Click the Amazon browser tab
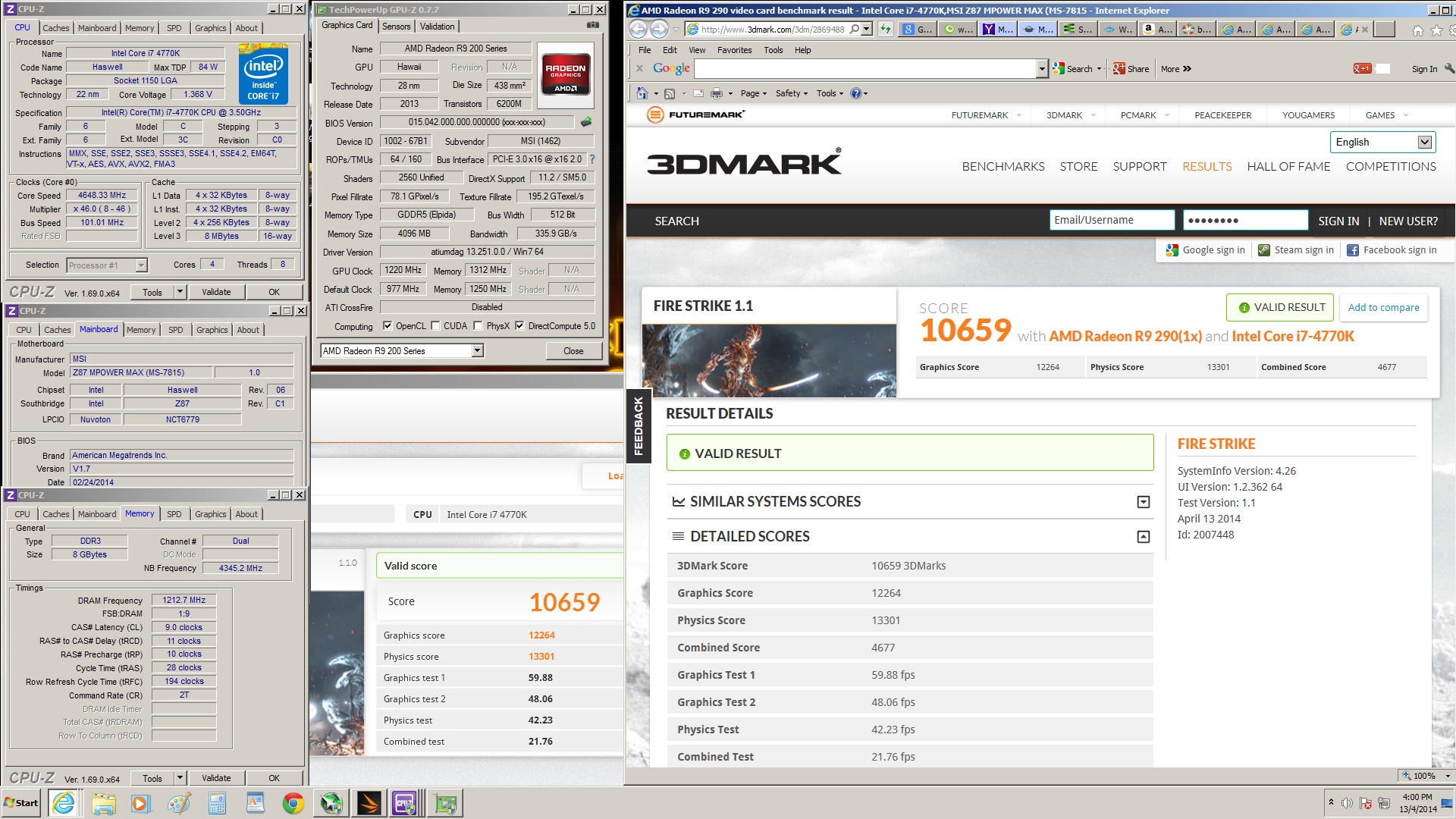Screen dimensions: 1456x819 coord(1157,29)
